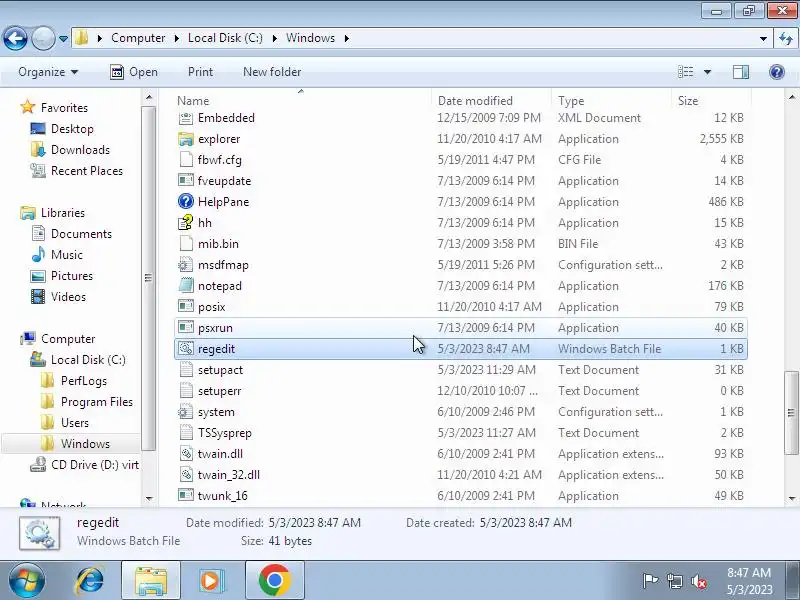This screenshot has width=800, height=600.
Task: Select the fveupdate application icon
Action: [186, 181]
